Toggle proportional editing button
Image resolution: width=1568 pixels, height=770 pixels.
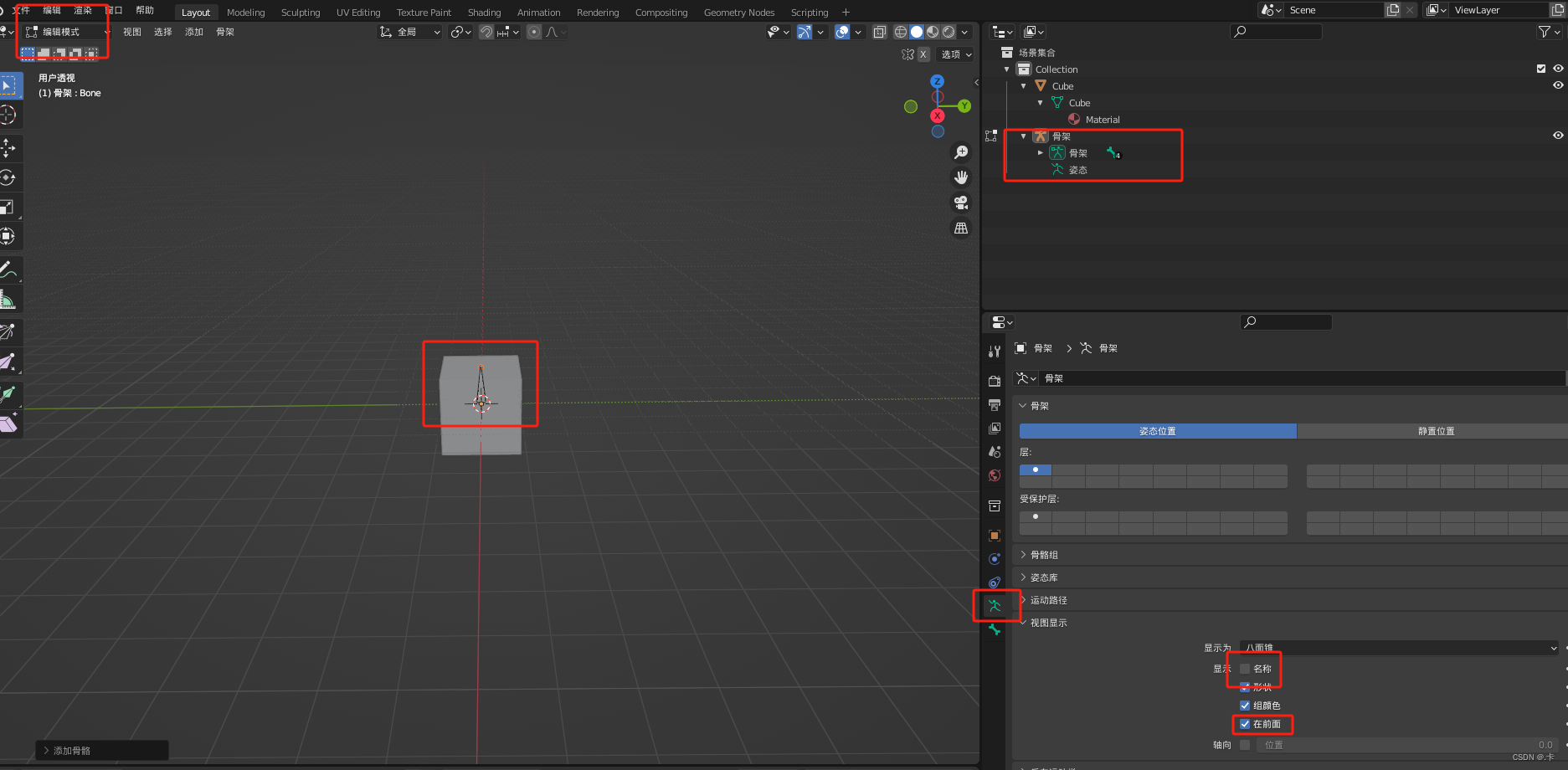coord(534,32)
